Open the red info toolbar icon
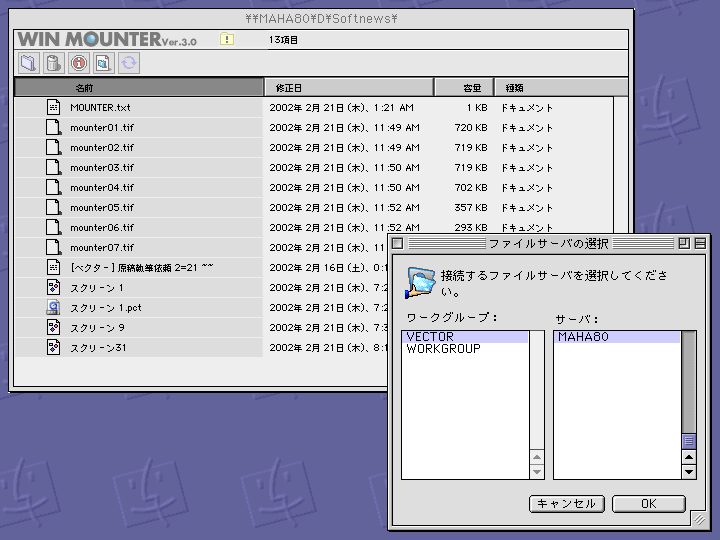The height and width of the screenshot is (540, 720). (79, 63)
